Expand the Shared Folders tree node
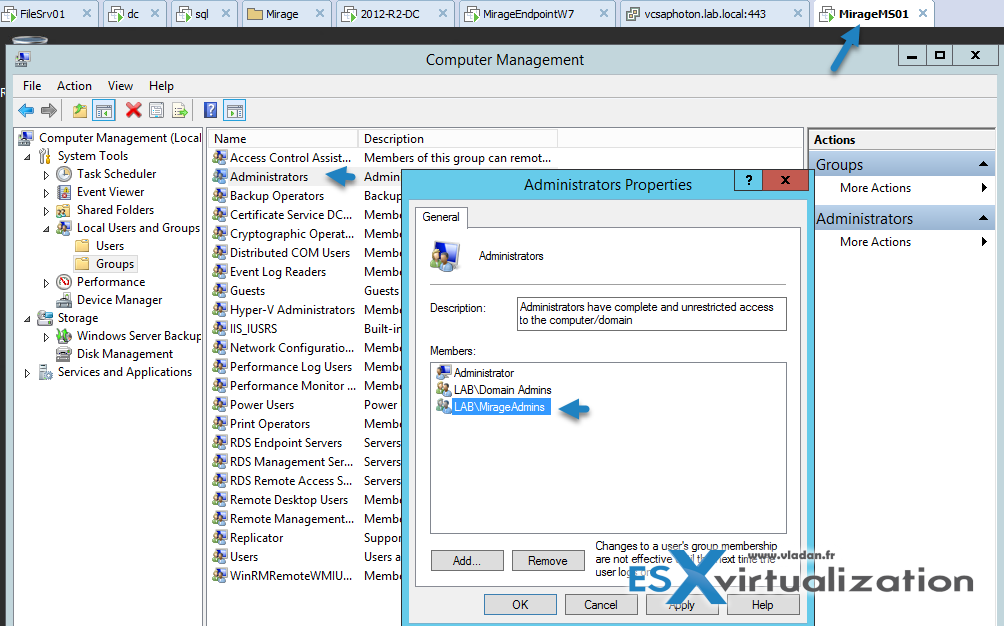Viewport: 1004px width, 626px height. click(x=46, y=211)
